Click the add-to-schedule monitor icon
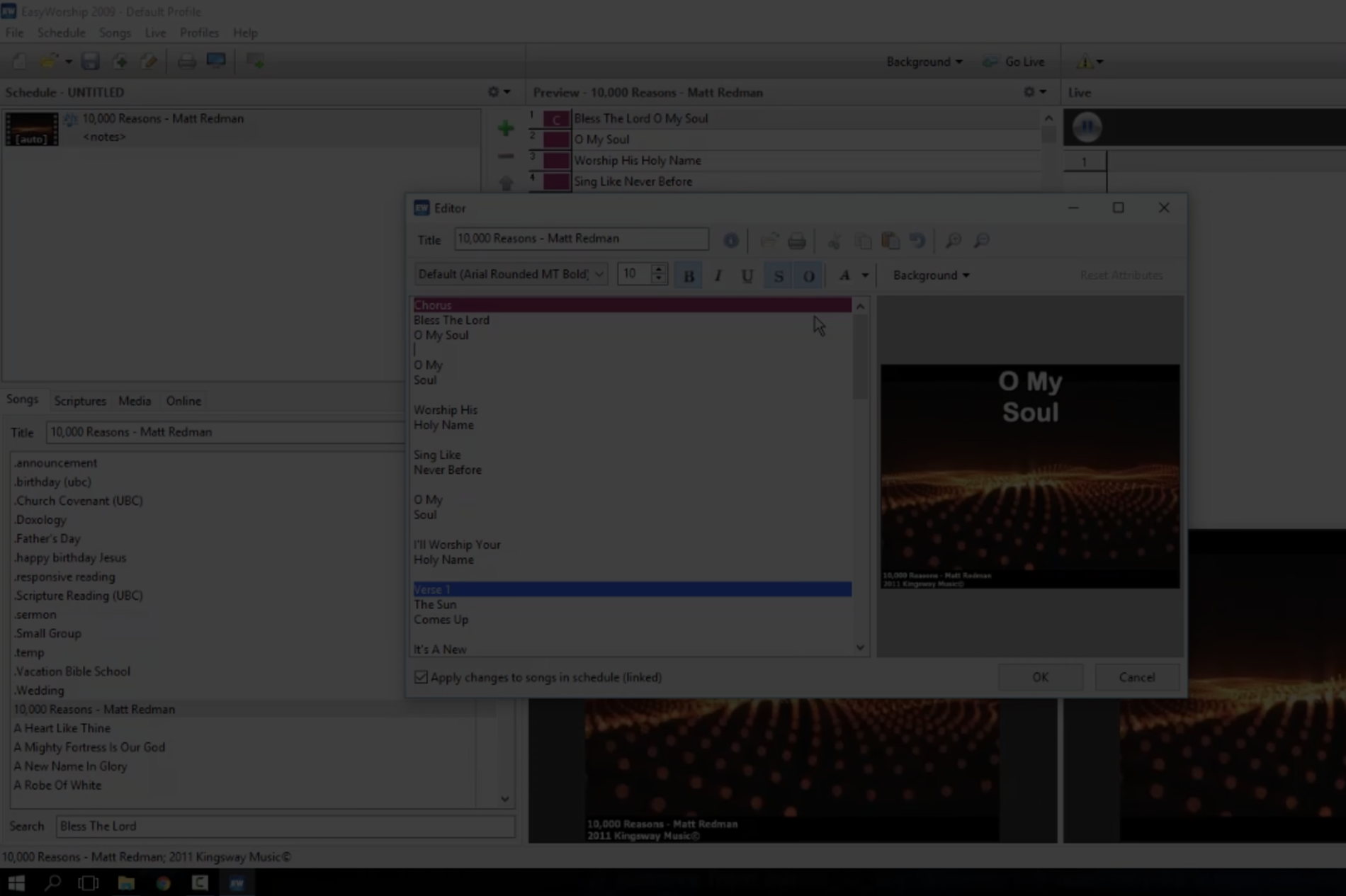This screenshot has height=896, width=1346. (255, 62)
